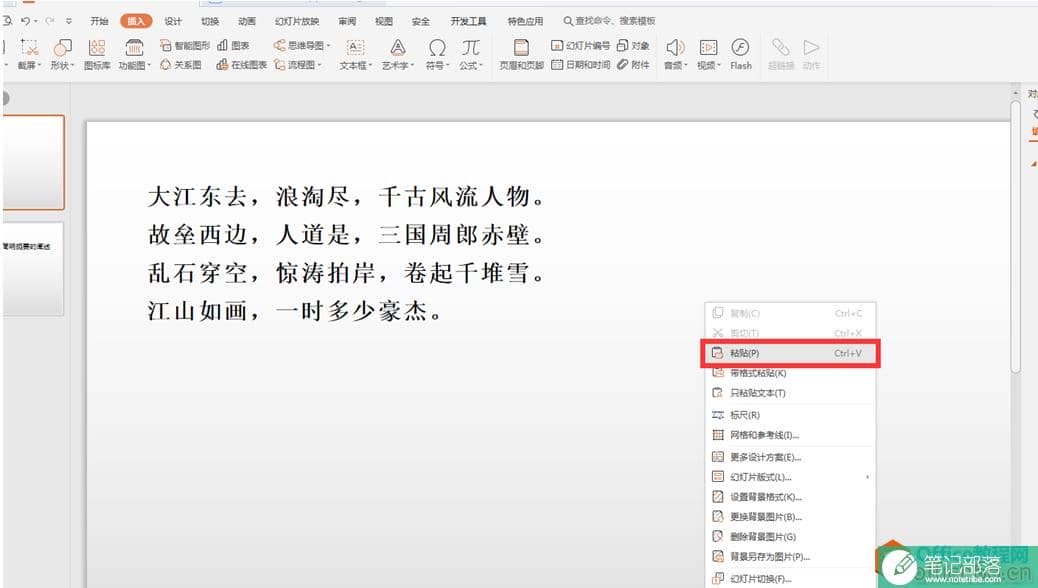1038x588 pixels.
Task: Open the 截屏 screenshot tool
Action: click(29, 54)
